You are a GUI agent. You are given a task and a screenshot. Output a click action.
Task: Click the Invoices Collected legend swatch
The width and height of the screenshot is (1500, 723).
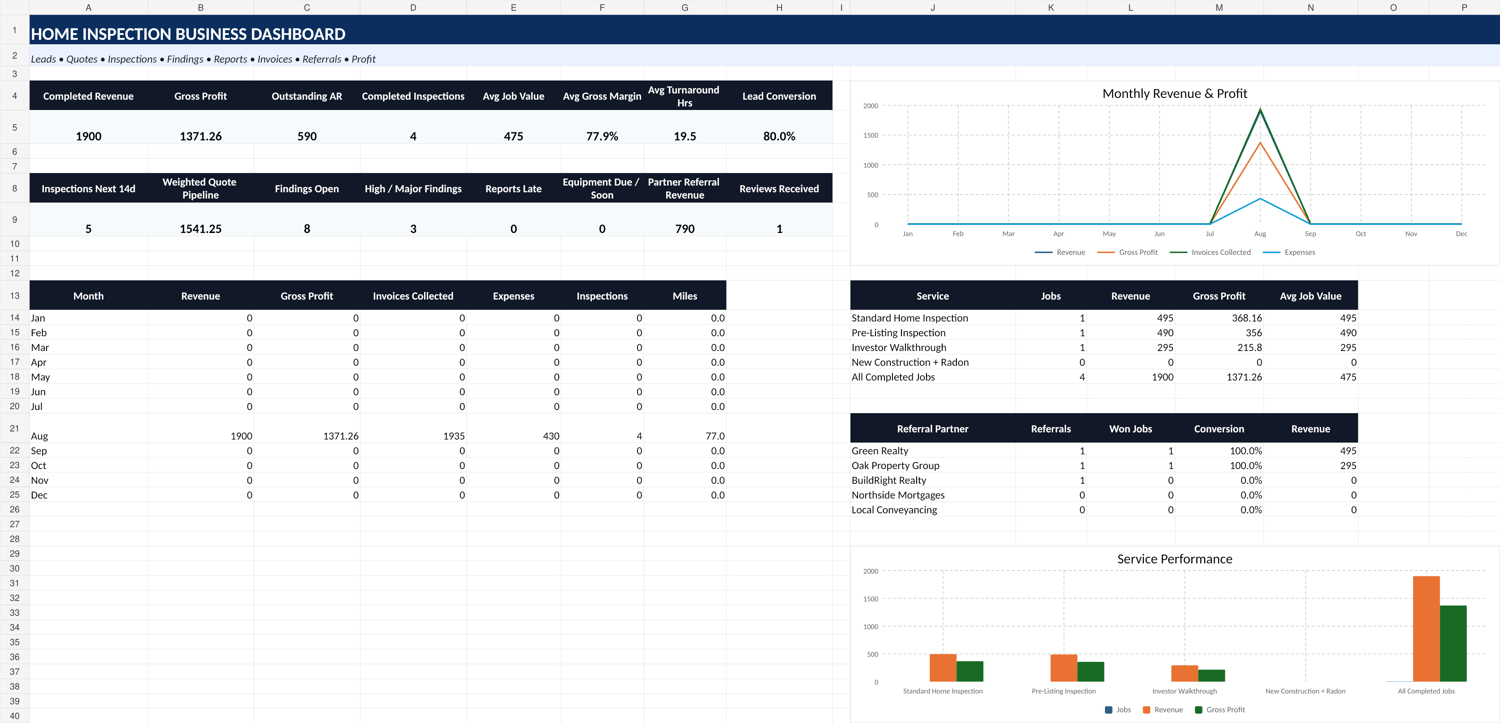tap(1178, 252)
